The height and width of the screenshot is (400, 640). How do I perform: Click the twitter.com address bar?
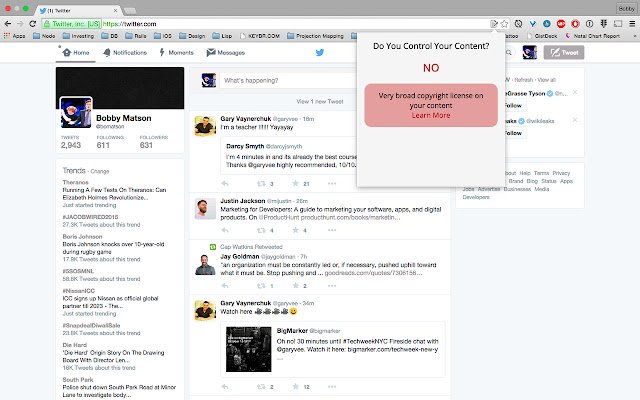click(x=265, y=24)
